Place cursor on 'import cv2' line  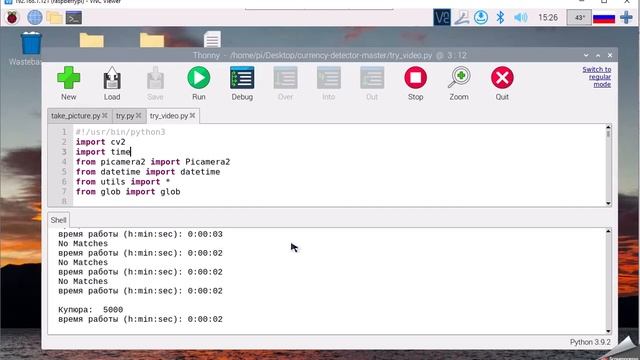(x=100, y=142)
